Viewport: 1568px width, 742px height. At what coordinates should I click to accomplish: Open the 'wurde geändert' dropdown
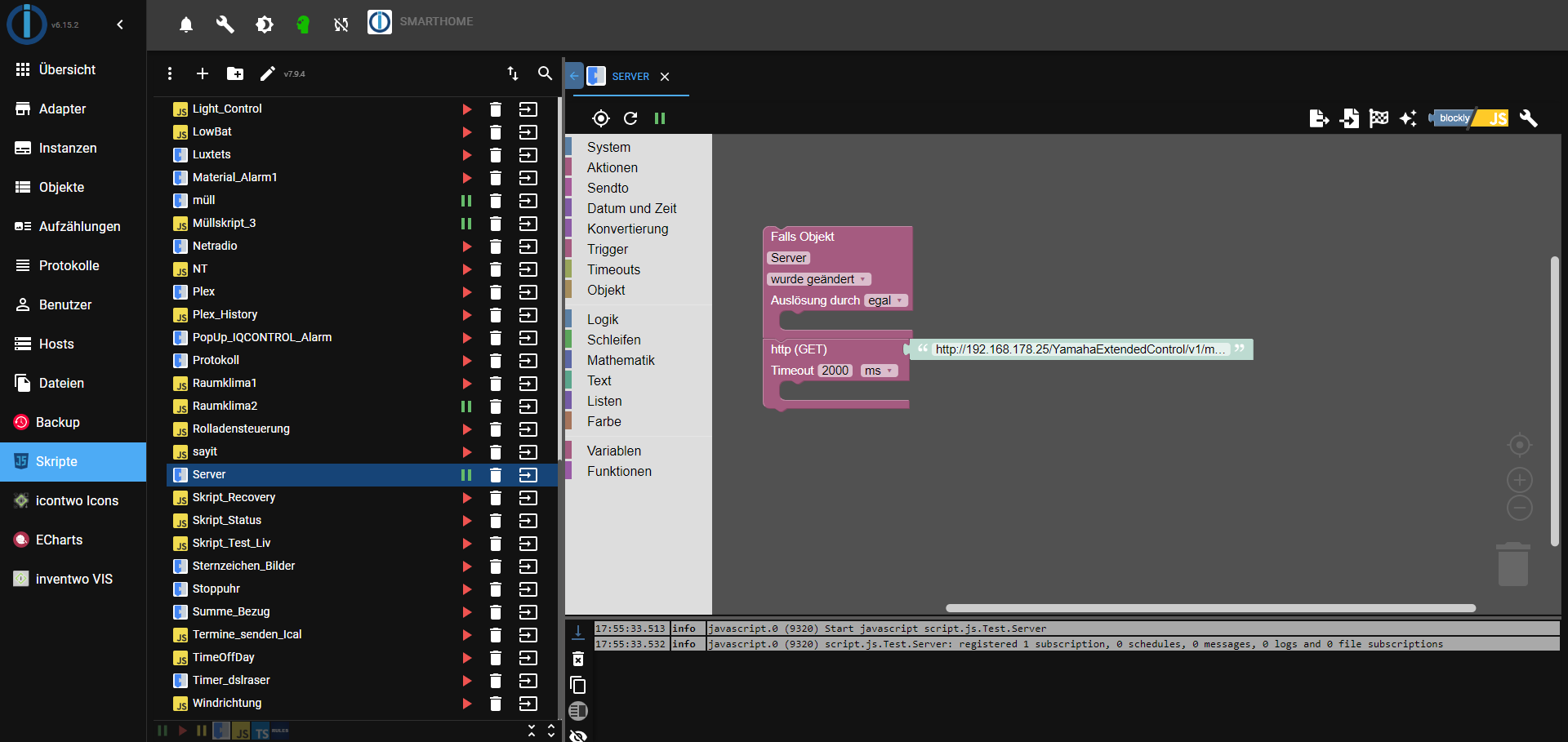pyautogui.click(x=819, y=279)
